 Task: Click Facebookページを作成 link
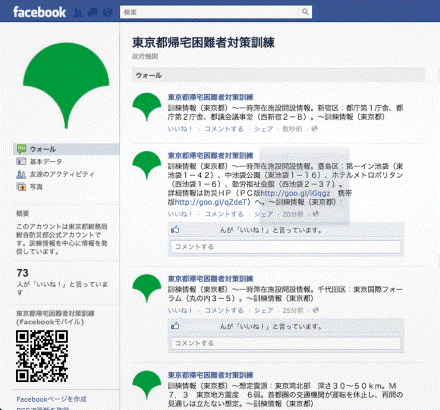52,399
